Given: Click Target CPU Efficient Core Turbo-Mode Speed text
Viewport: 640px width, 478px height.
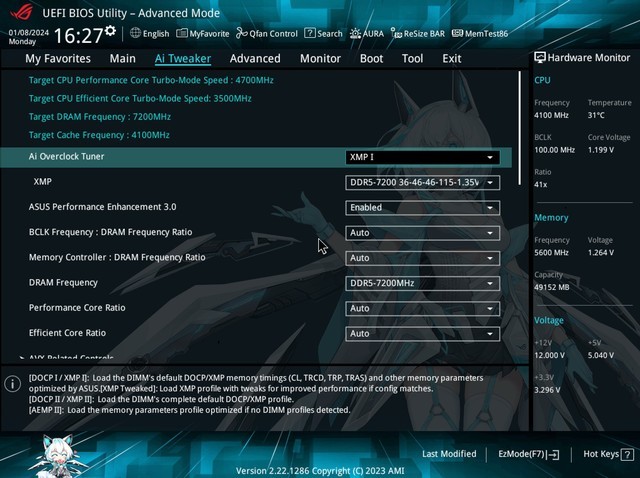Looking at the screenshot, I should (x=140, y=99).
